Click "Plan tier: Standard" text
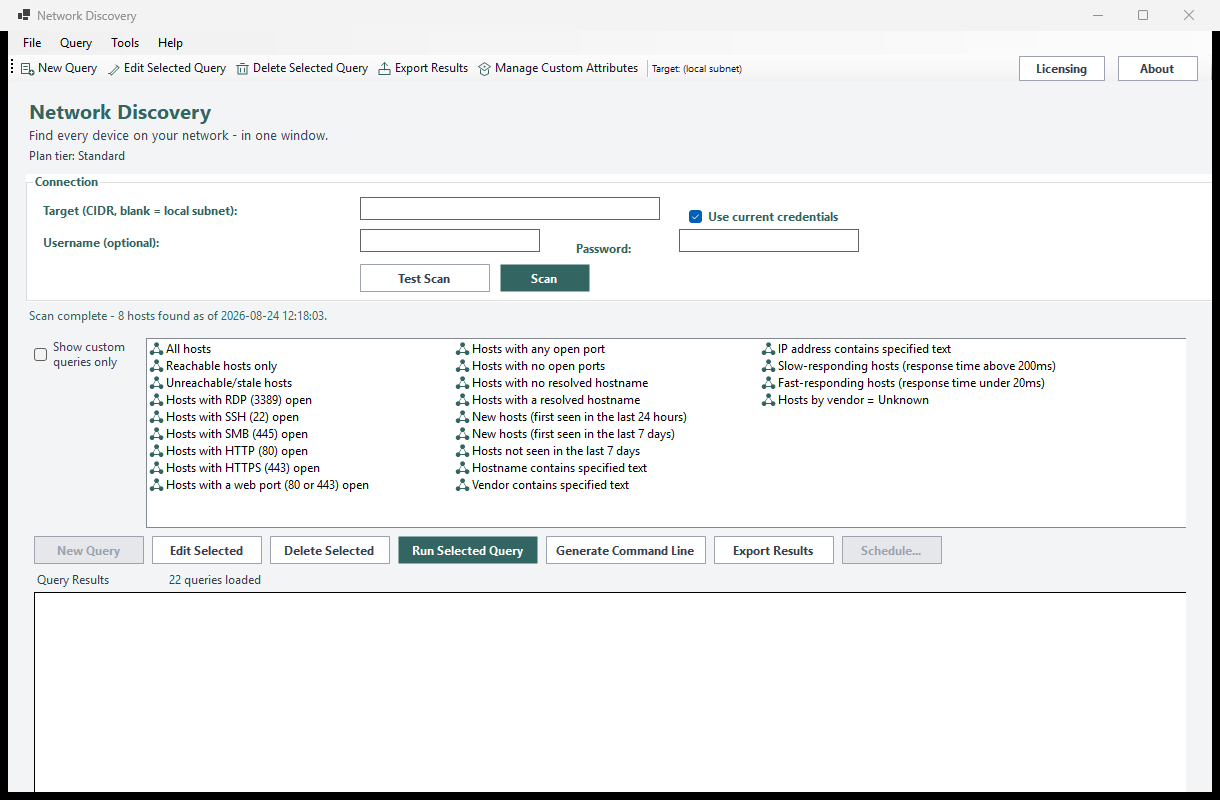 point(77,156)
